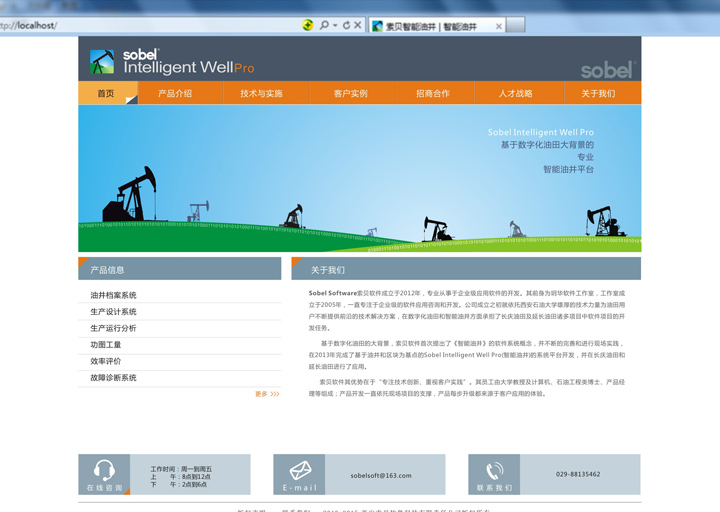The height and width of the screenshot is (512, 720).
Task: Open the 油井档案系统 product link
Action: coord(113,295)
